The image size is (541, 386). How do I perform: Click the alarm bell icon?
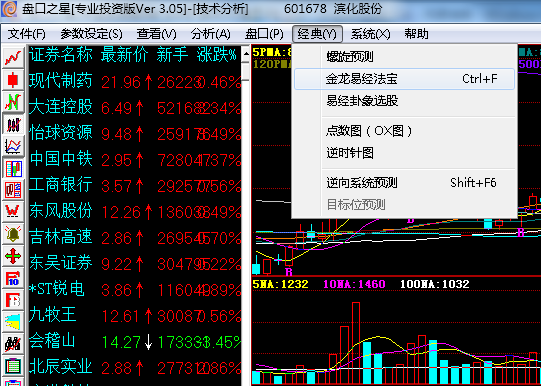coord(13,234)
